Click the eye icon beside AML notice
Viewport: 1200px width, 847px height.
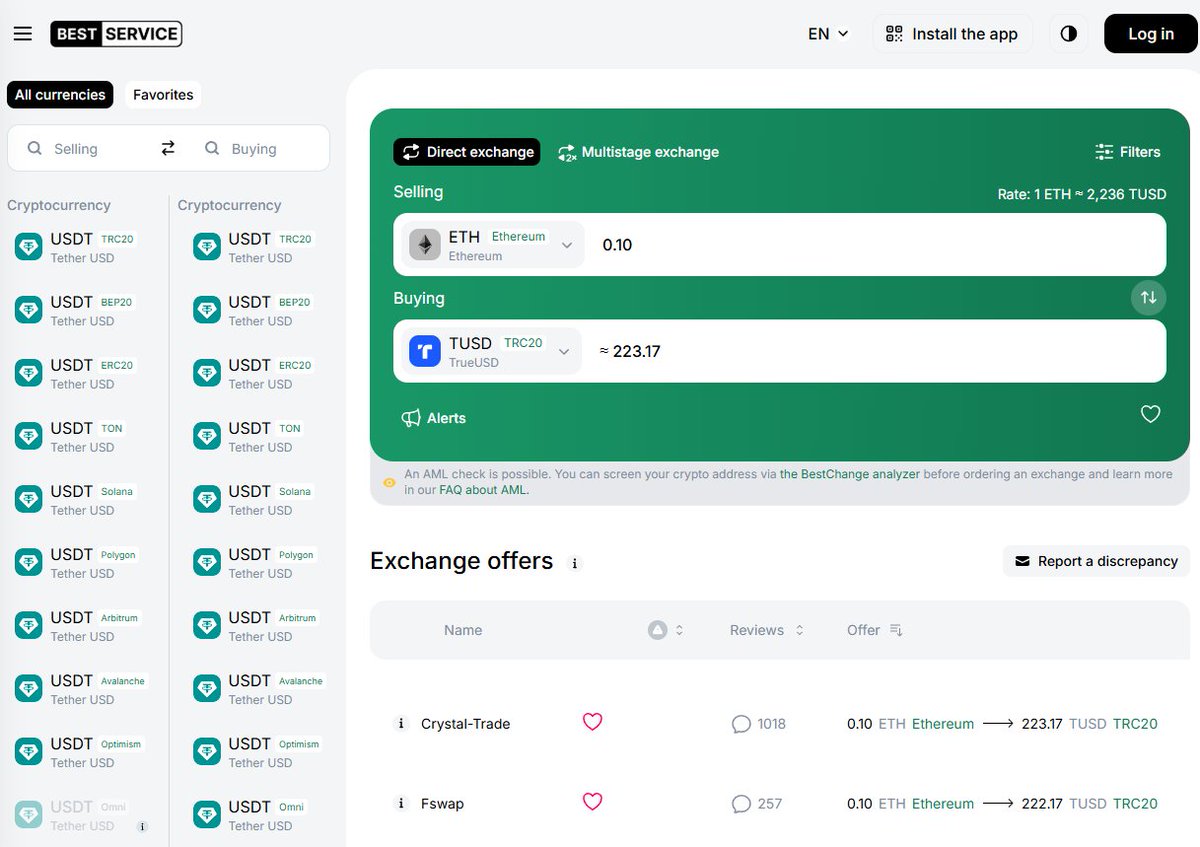(x=390, y=483)
